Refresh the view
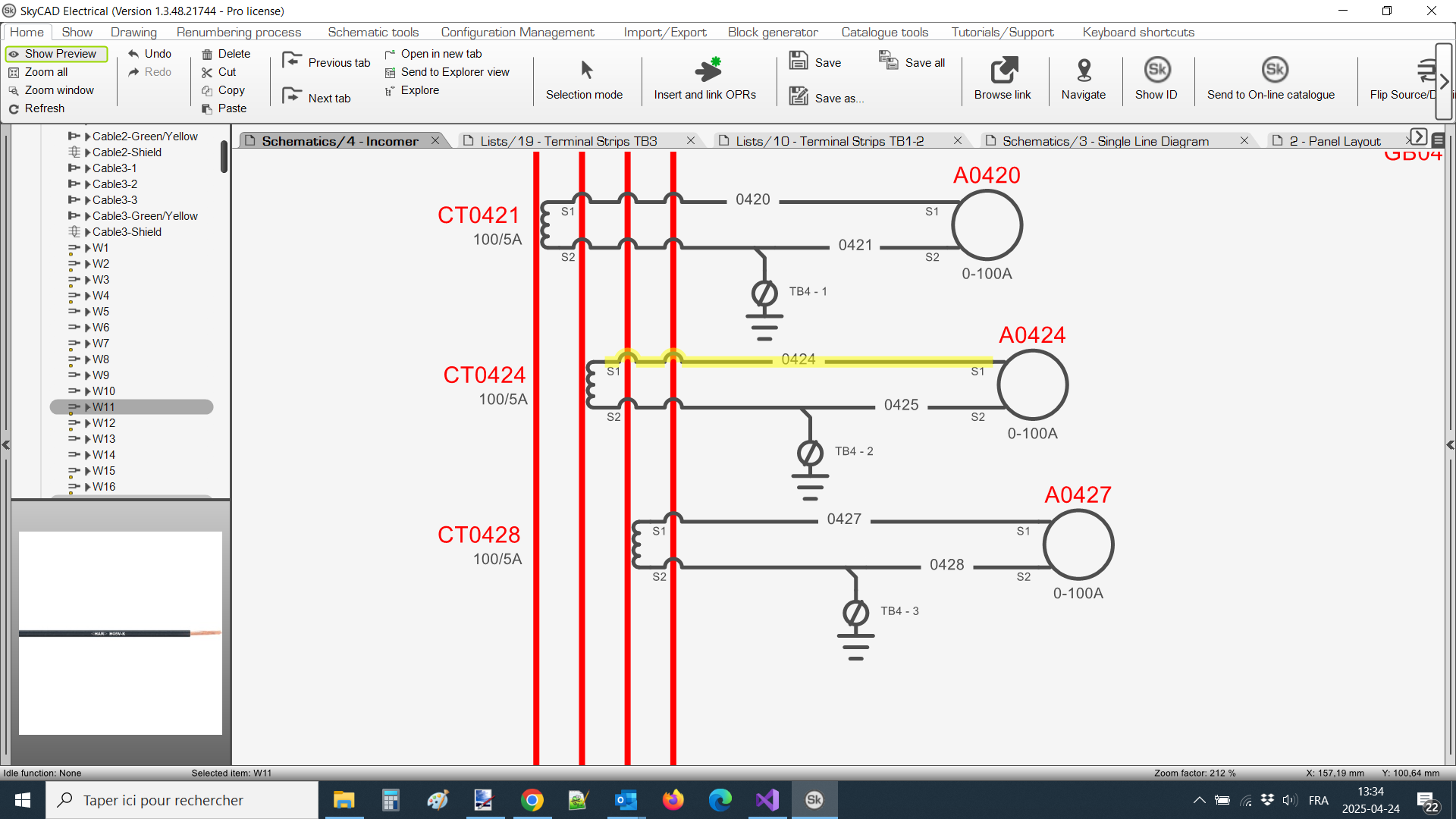This screenshot has width=1456, height=819. click(36, 108)
